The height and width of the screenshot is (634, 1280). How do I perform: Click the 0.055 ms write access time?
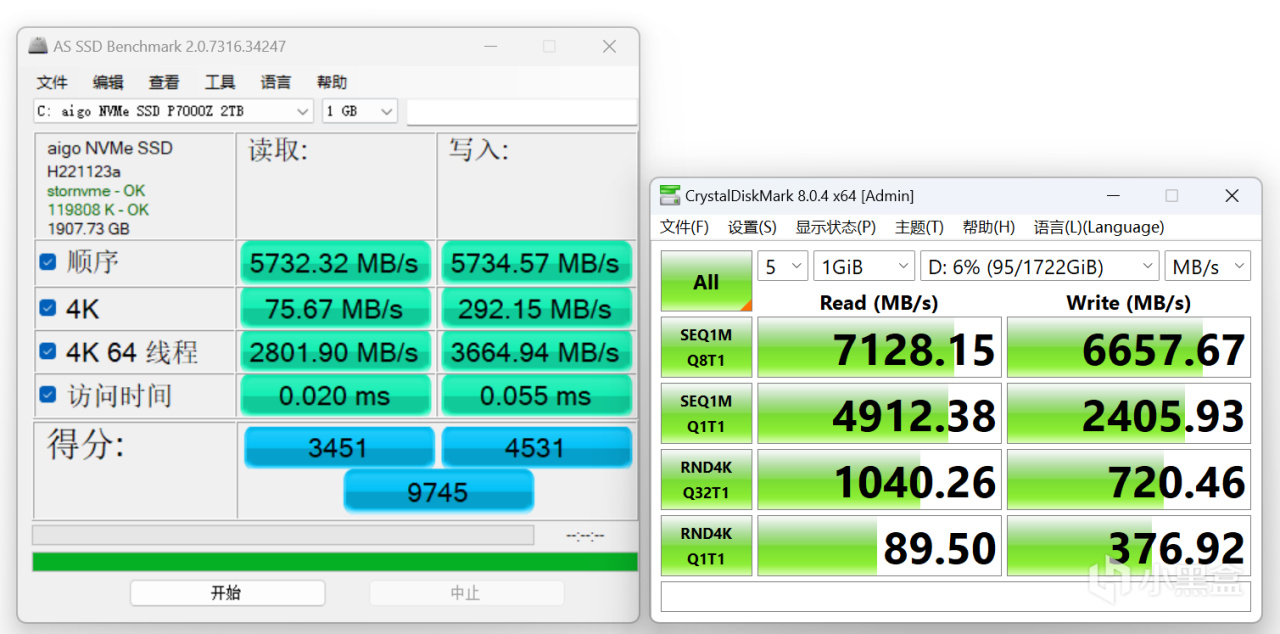point(536,396)
